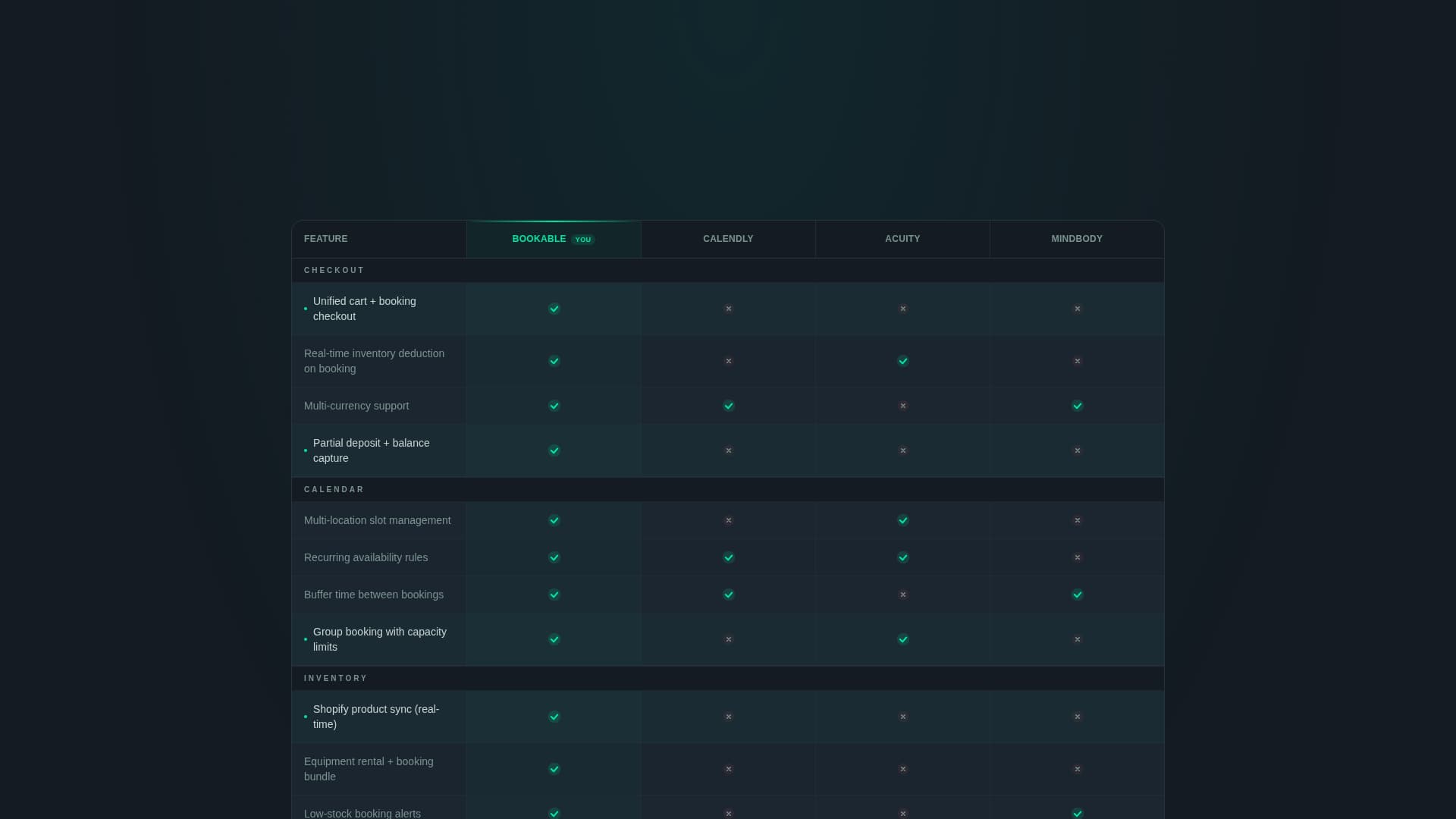
Task: Click Bookable checkmark for Partial deposit row
Action: (554, 450)
